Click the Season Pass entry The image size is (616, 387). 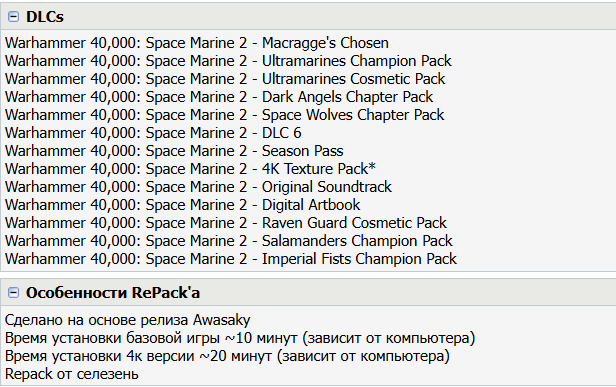[174, 151]
